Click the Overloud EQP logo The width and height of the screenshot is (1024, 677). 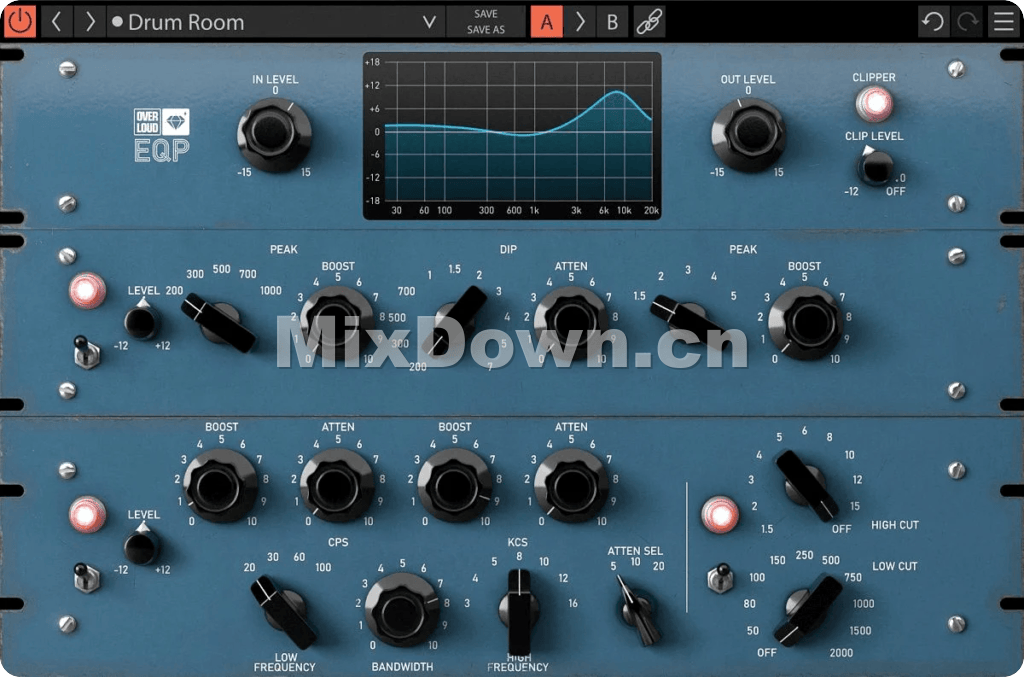[x=161, y=135]
